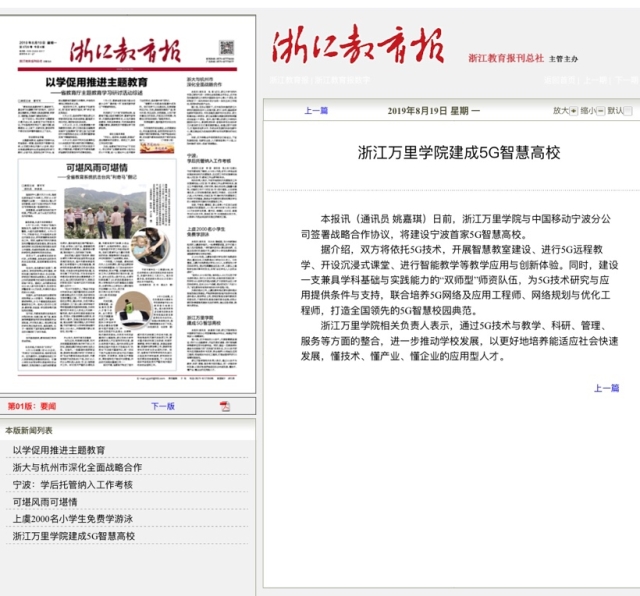The width and height of the screenshot is (640, 596).
Task: Go to next page with 下一版
Action: 163,406
